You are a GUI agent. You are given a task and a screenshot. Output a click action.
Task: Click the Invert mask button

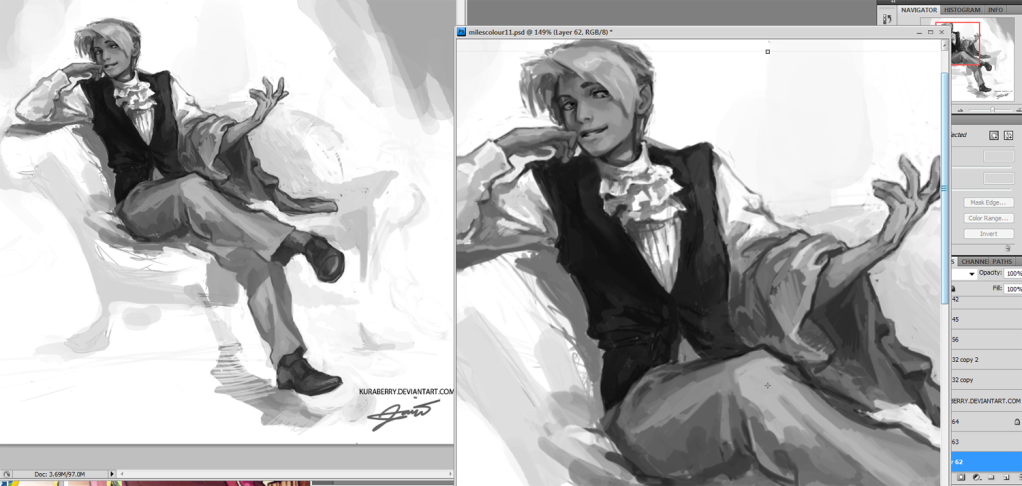click(988, 234)
